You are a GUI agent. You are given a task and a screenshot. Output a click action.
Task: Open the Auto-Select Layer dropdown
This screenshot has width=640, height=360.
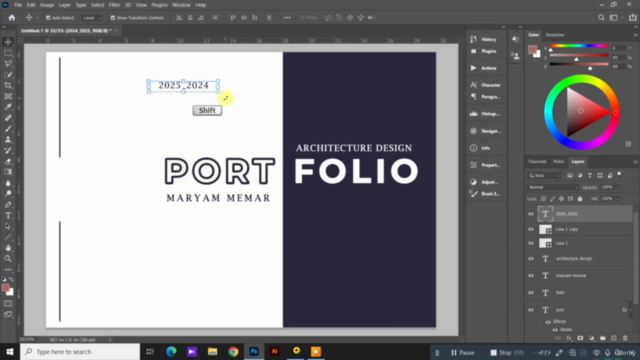coord(92,18)
